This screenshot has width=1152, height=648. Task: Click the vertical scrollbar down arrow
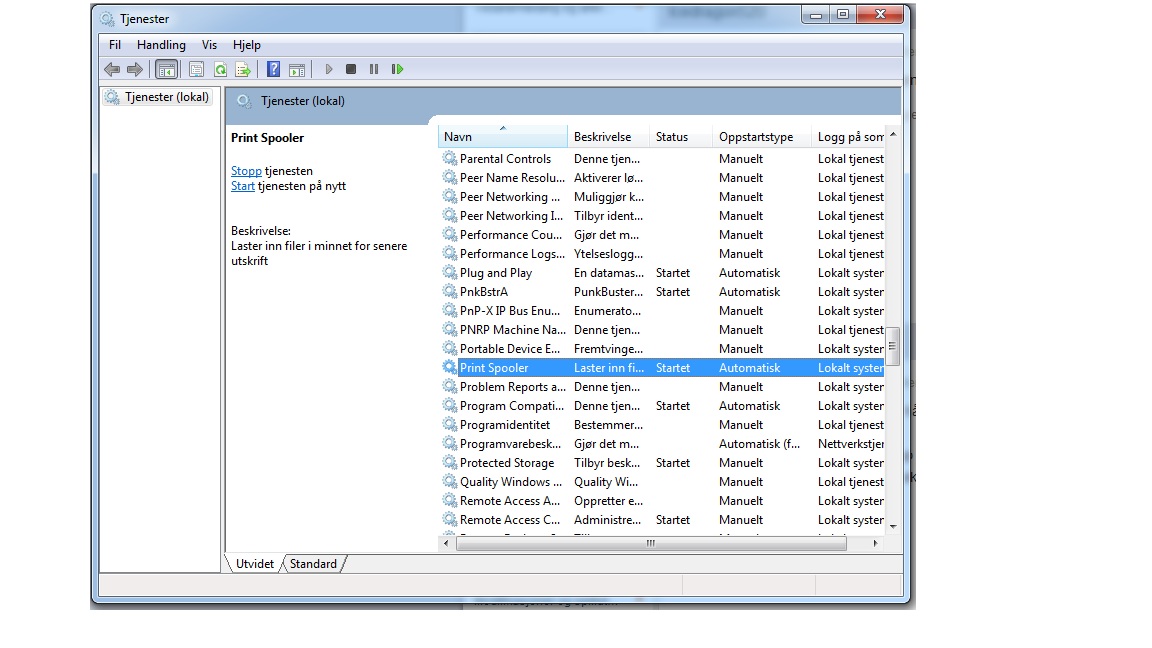pyautogui.click(x=893, y=526)
